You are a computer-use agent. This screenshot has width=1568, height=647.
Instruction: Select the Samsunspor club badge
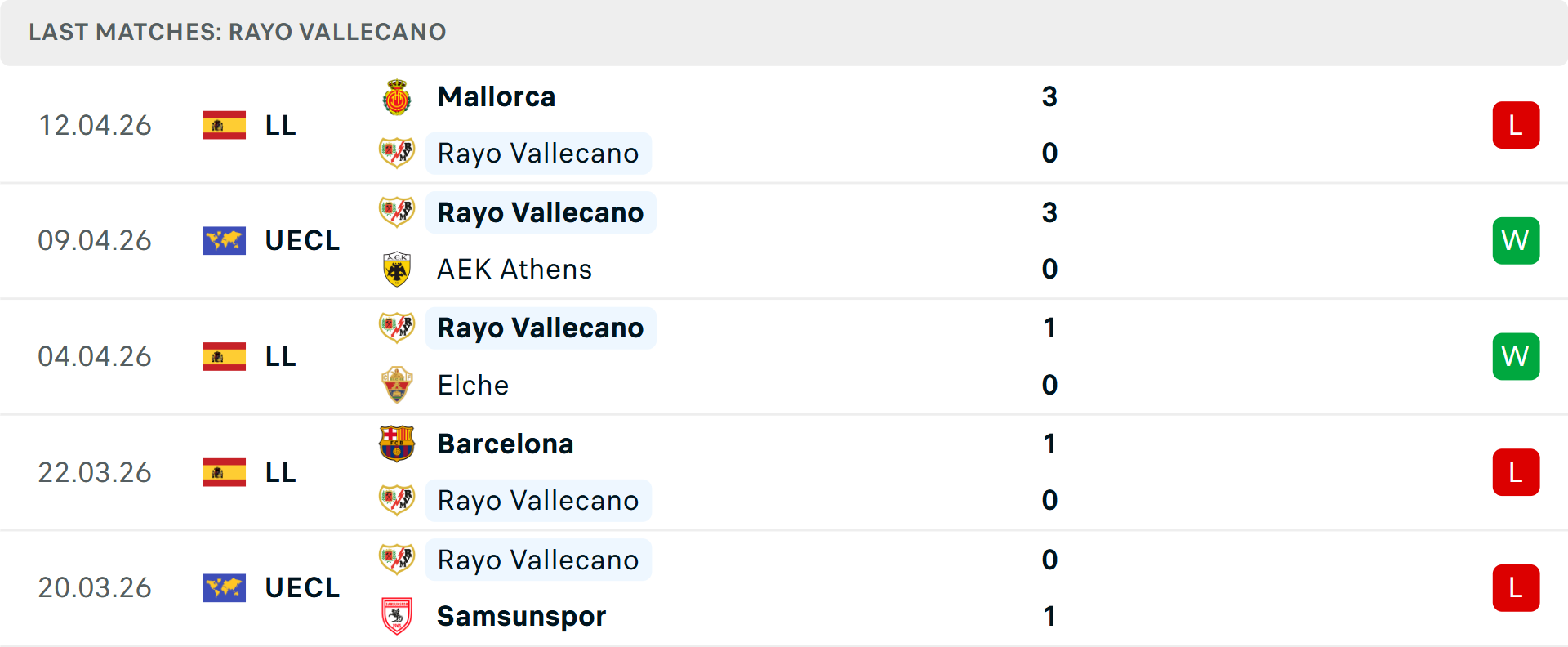[x=398, y=617]
